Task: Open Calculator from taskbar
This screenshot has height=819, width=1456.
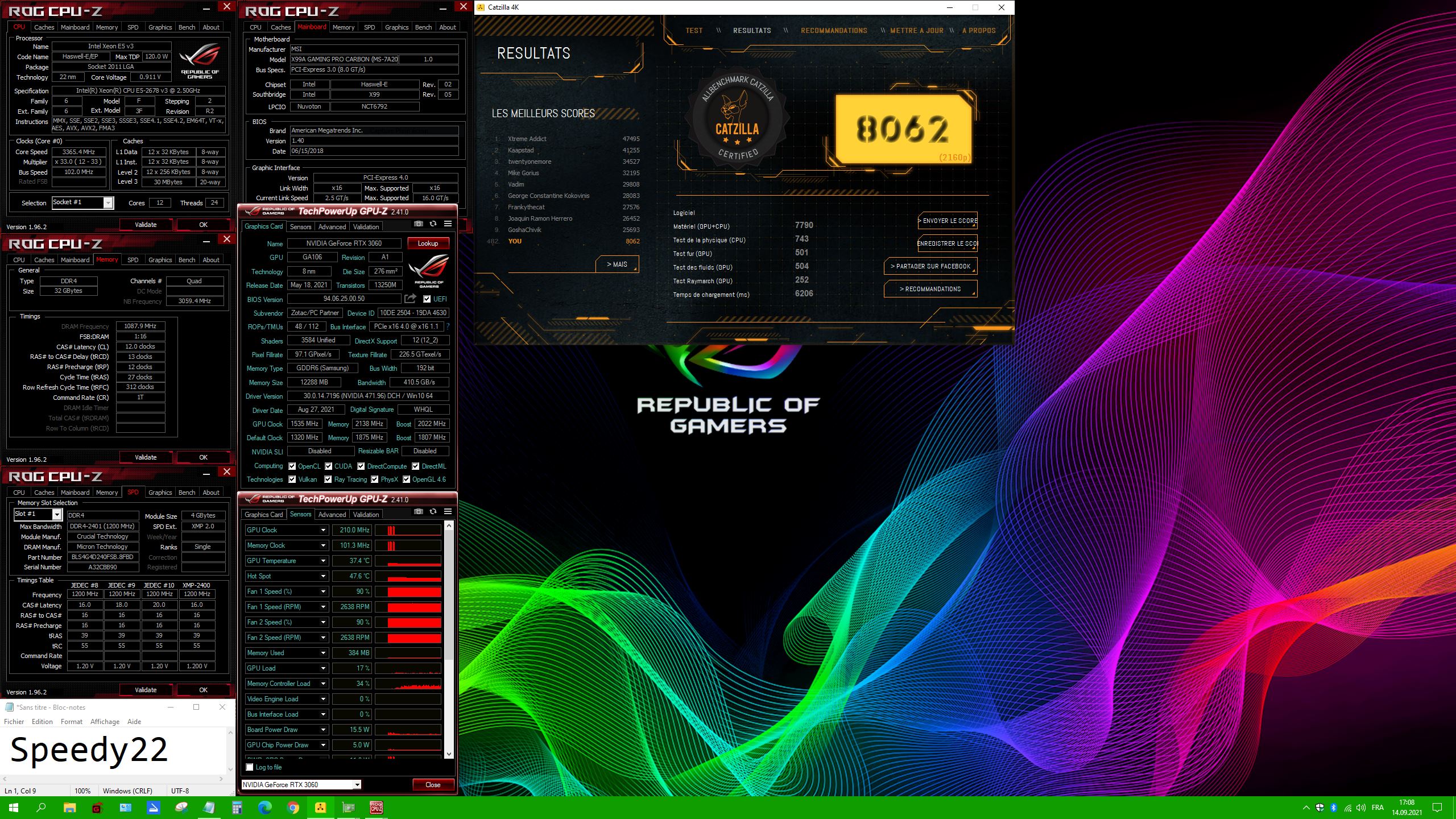Action: tap(237, 808)
